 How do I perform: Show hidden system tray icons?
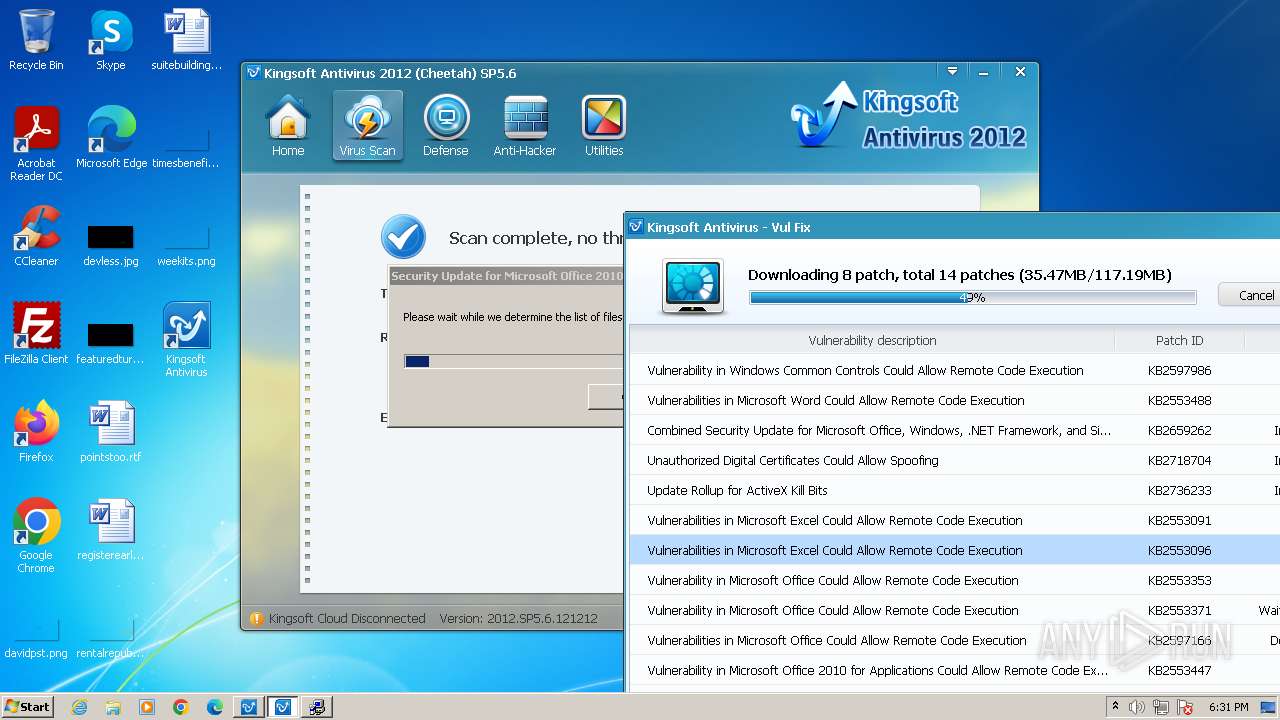point(1115,706)
